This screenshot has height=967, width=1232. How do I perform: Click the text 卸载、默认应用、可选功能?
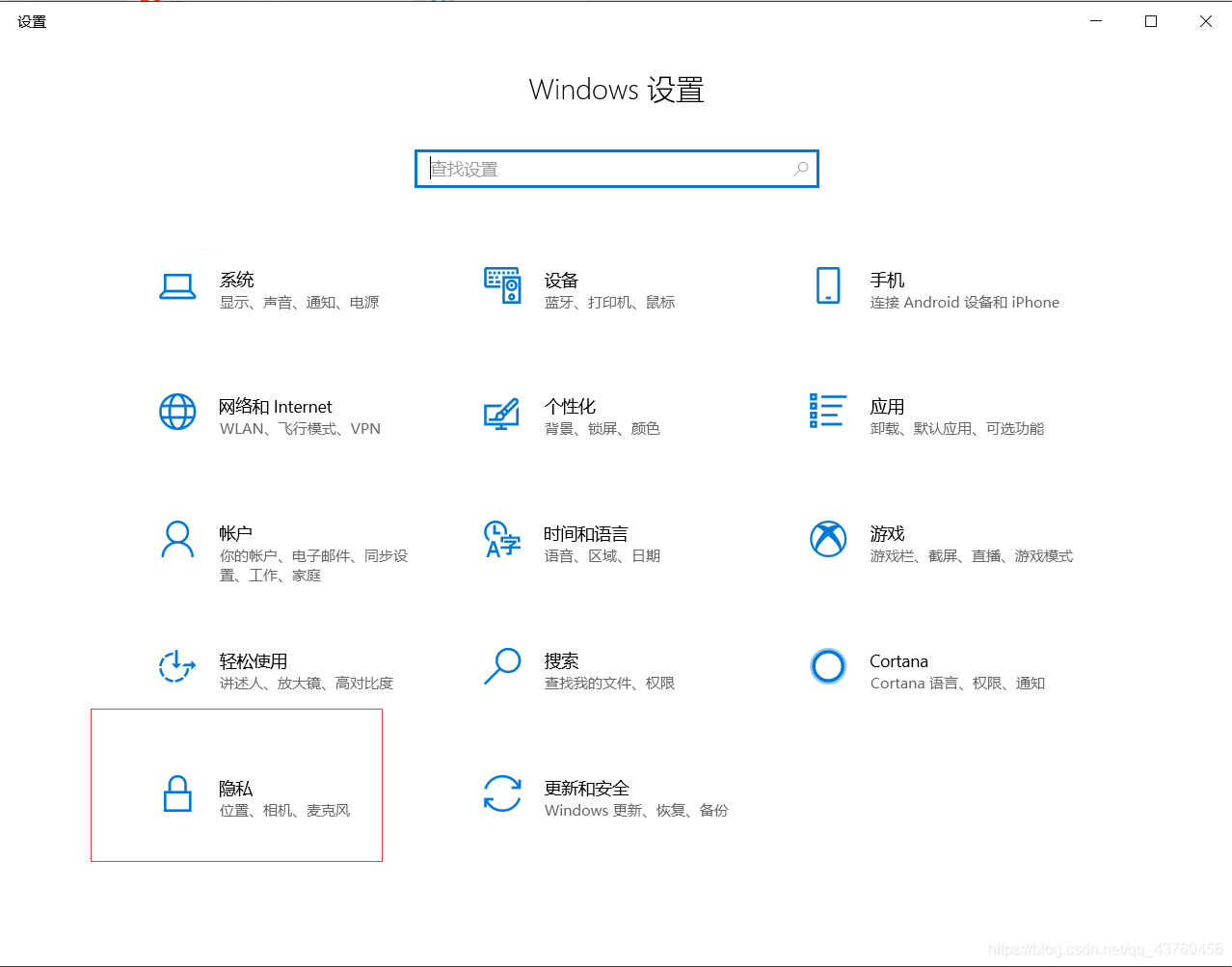956,429
